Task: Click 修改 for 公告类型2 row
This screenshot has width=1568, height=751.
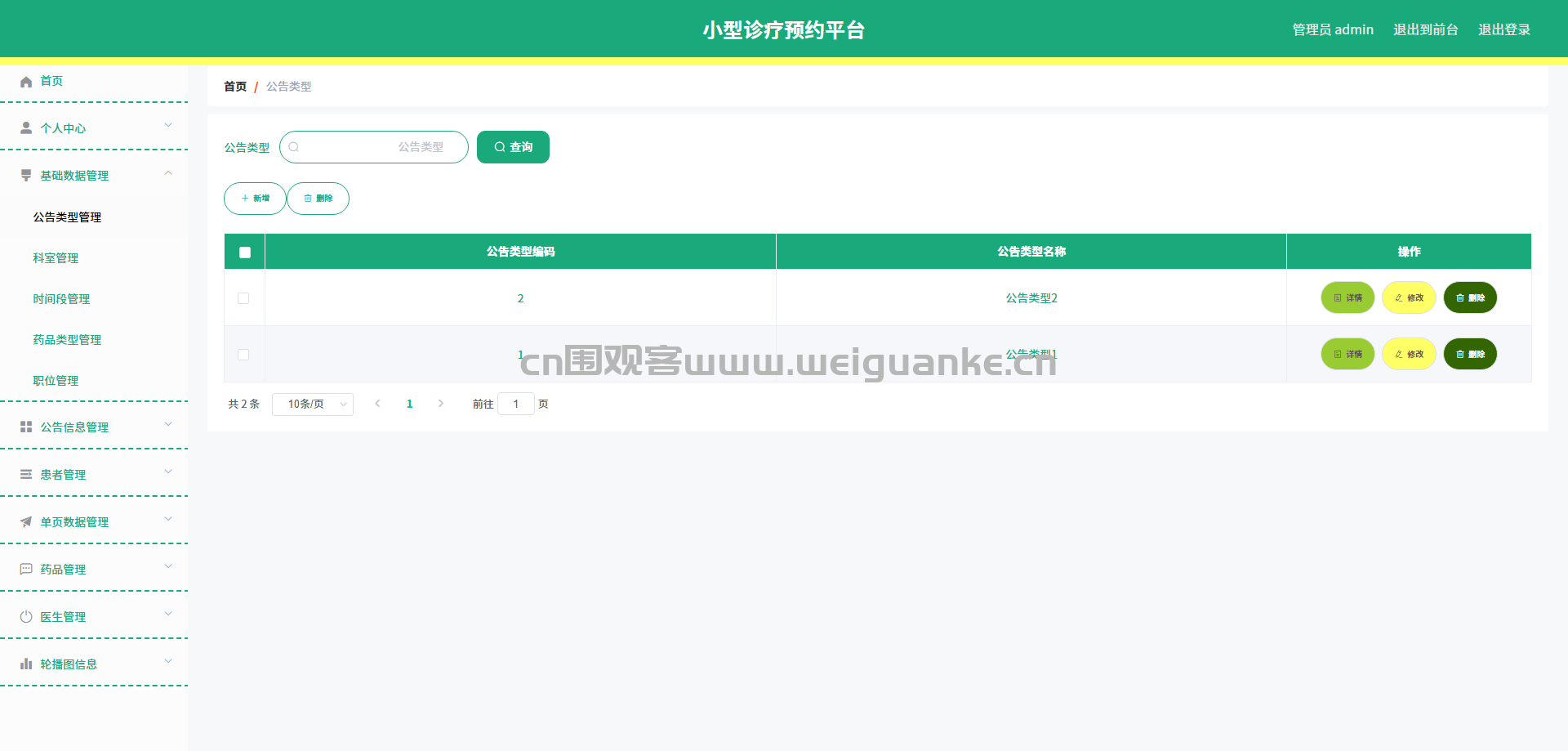Action: point(1409,298)
